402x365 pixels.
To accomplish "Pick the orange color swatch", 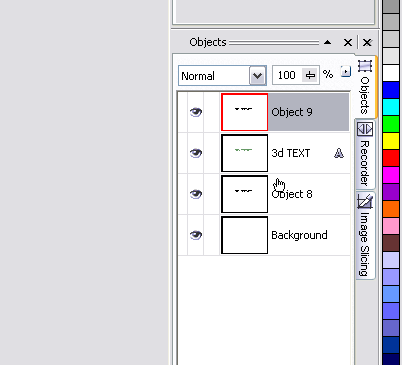I will [391, 209].
